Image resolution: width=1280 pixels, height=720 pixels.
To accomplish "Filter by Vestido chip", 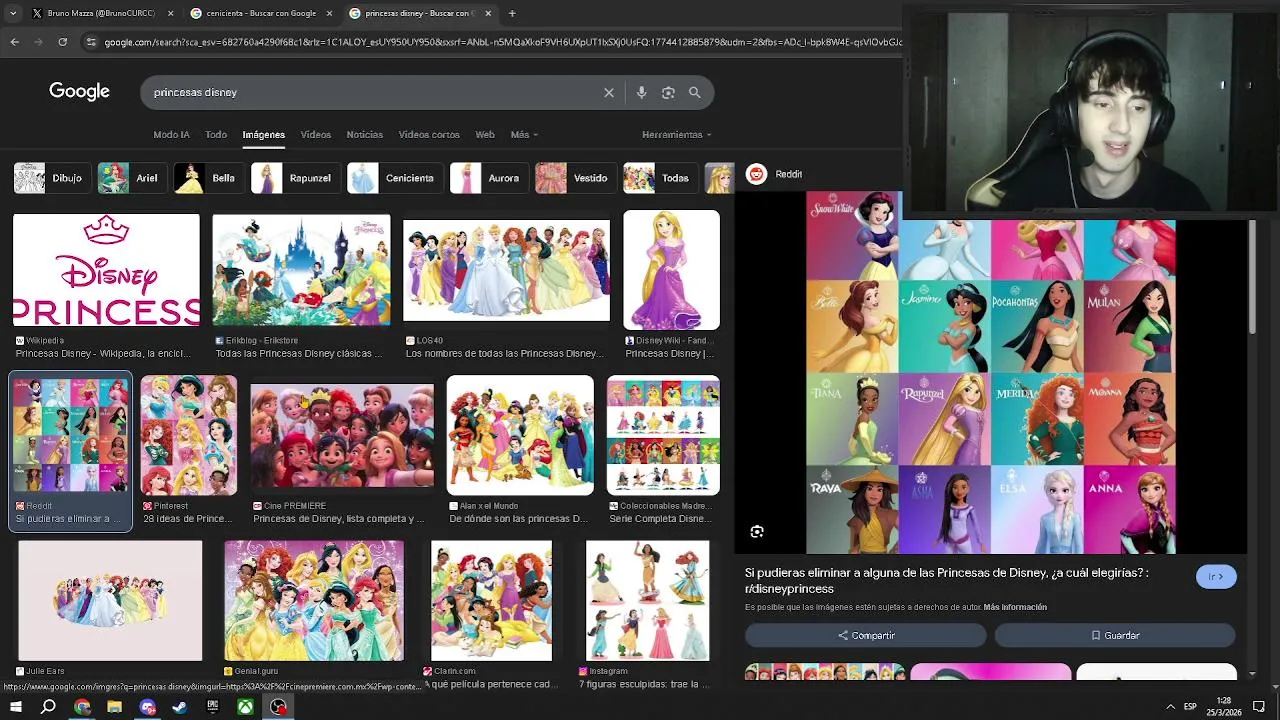I will point(575,178).
